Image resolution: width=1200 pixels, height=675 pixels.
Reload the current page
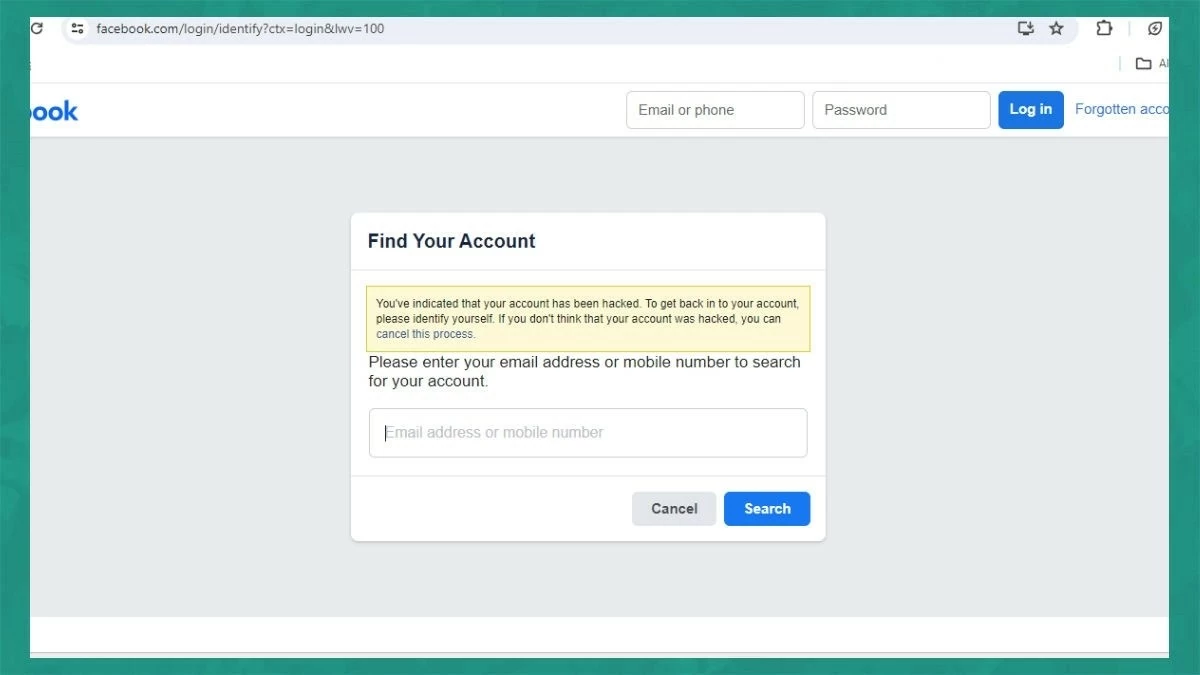coord(36,28)
